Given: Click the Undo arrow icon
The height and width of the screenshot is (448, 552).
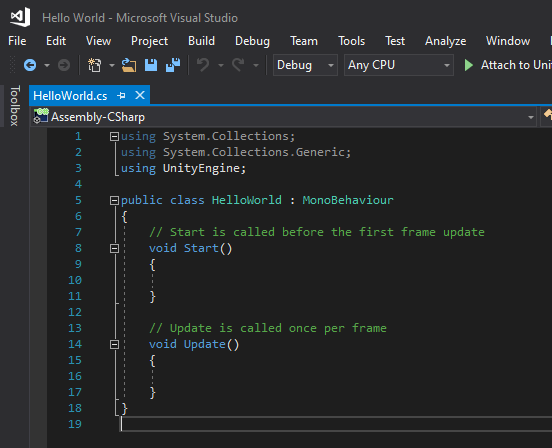Looking at the screenshot, I should (x=203, y=65).
